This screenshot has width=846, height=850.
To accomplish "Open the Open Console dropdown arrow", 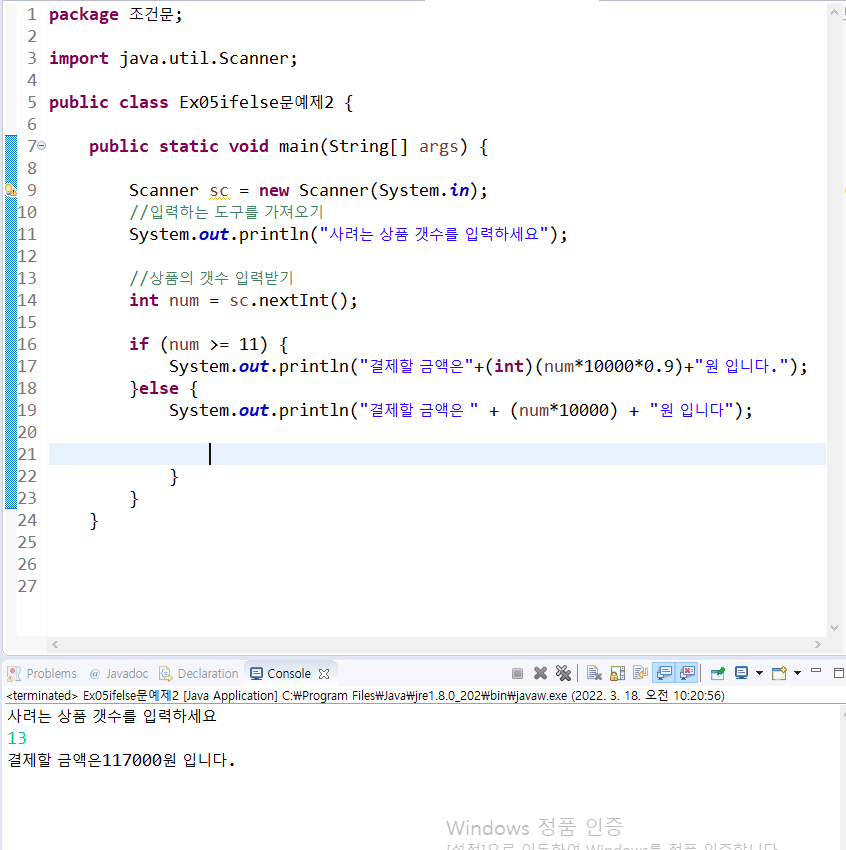I will pos(797,673).
